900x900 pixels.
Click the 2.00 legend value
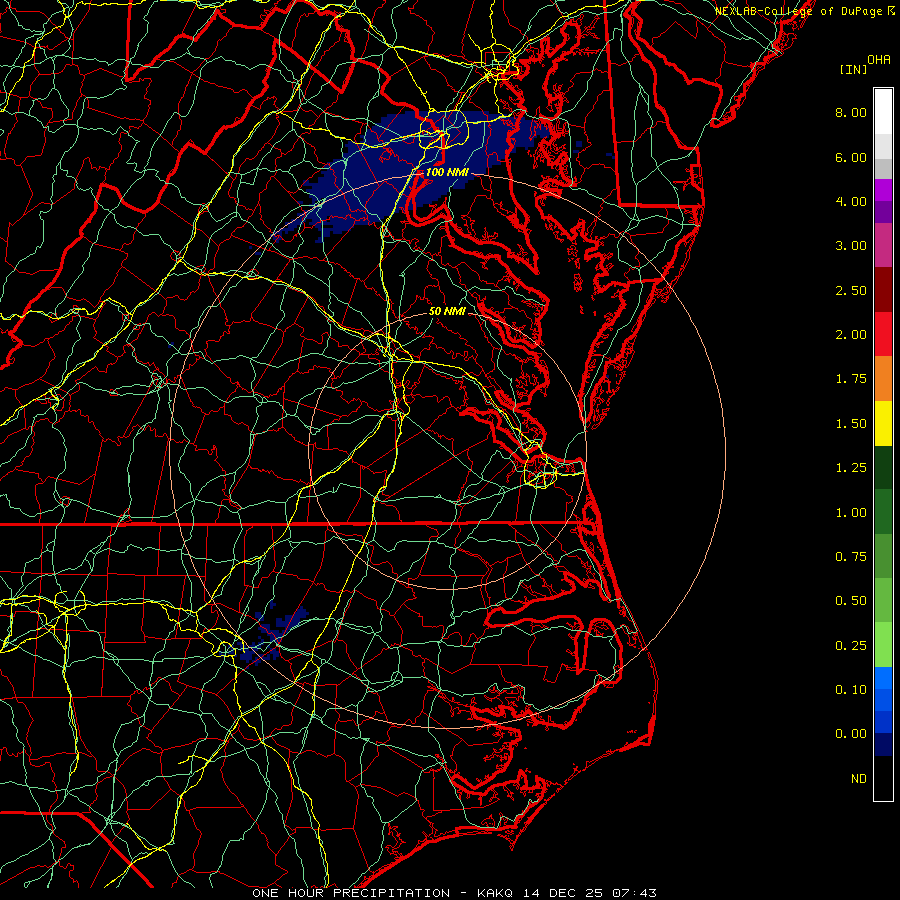tap(851, 335)
